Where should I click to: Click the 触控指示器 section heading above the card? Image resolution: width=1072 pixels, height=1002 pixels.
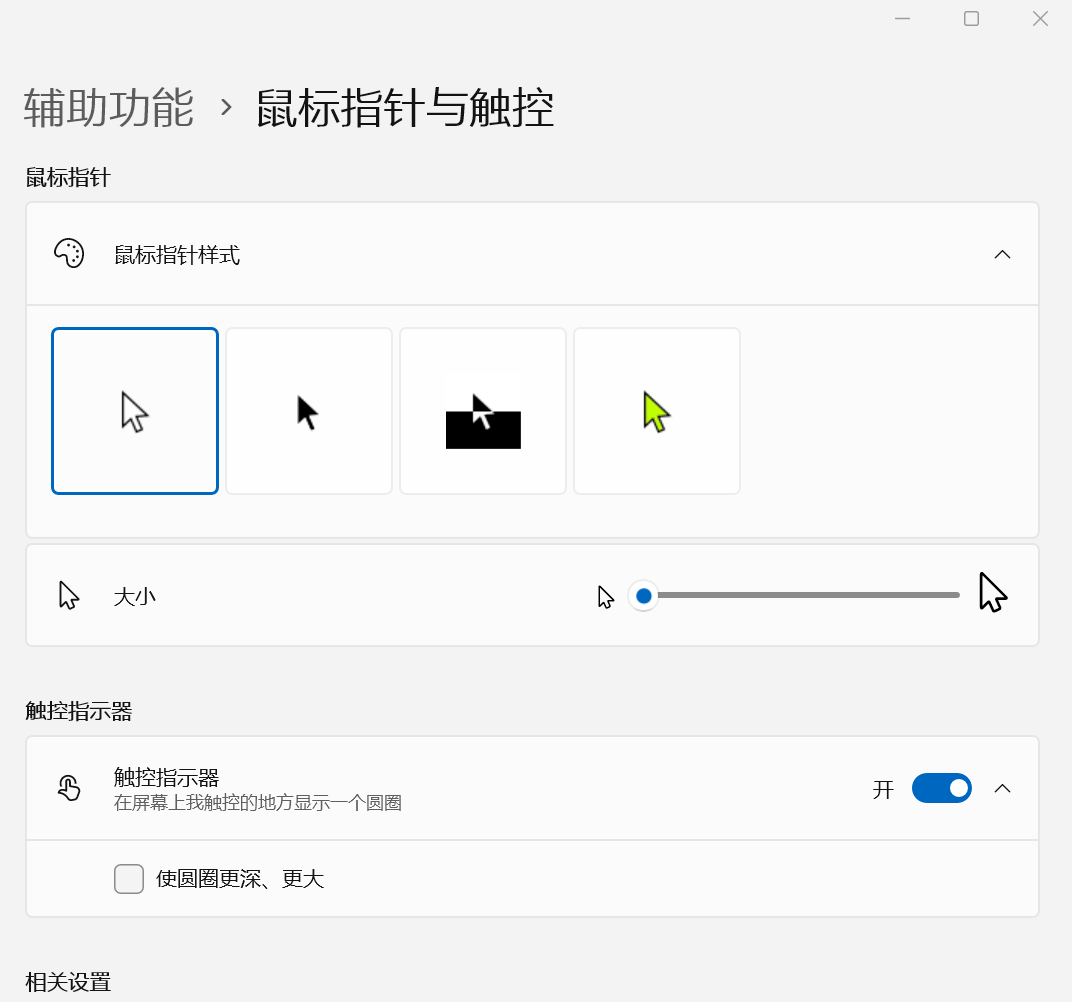coord(79,711)
